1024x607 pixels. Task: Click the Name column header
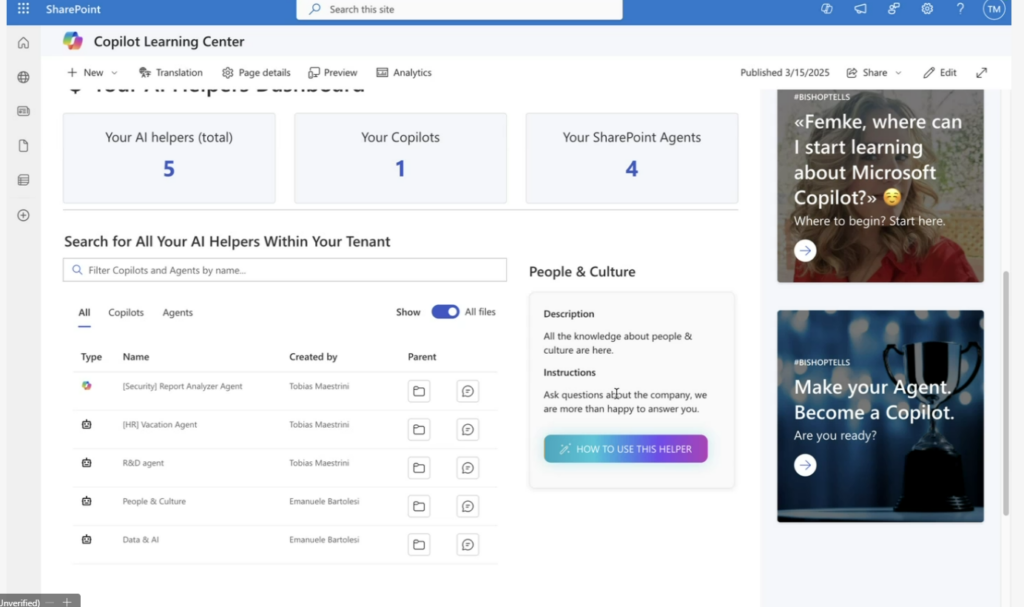[x=136, y=357]
